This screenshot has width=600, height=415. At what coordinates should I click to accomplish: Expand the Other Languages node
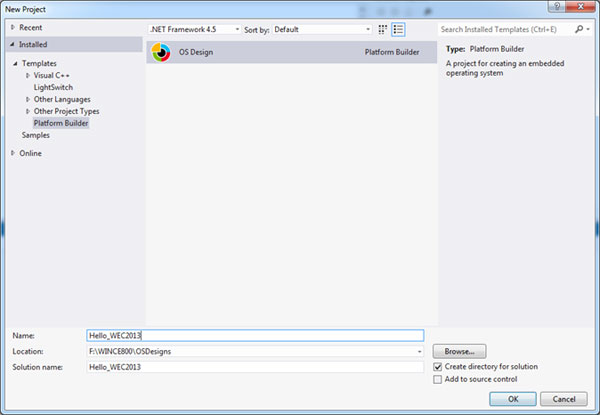coord(28,99)
